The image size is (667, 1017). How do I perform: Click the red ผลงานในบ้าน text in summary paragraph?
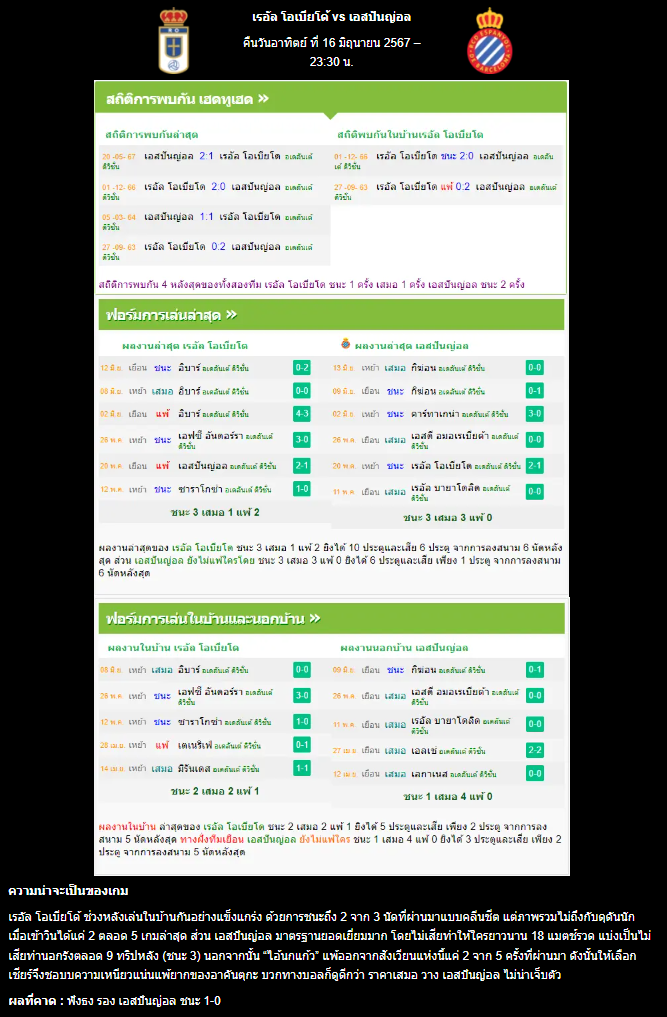tap(127, 827)
